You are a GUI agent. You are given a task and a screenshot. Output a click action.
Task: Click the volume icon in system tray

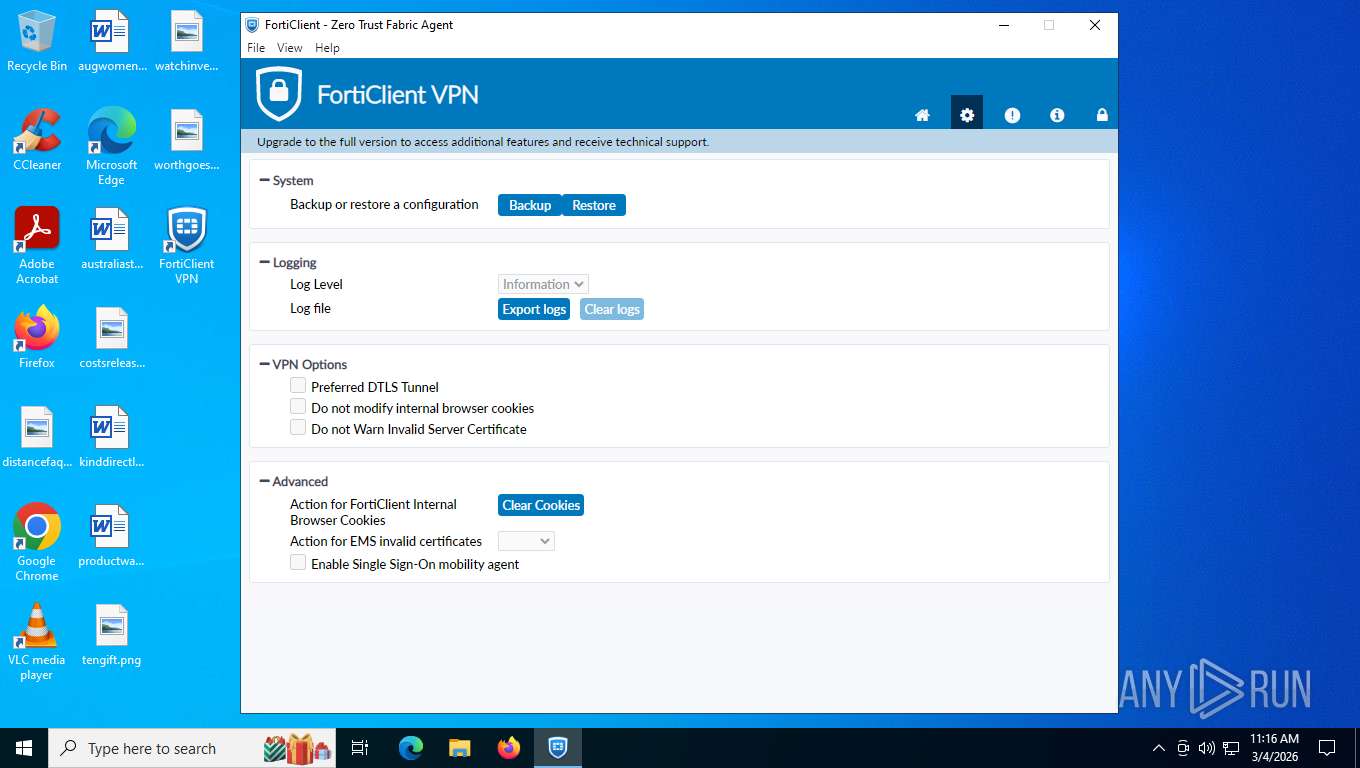(x=1207, y=748)
